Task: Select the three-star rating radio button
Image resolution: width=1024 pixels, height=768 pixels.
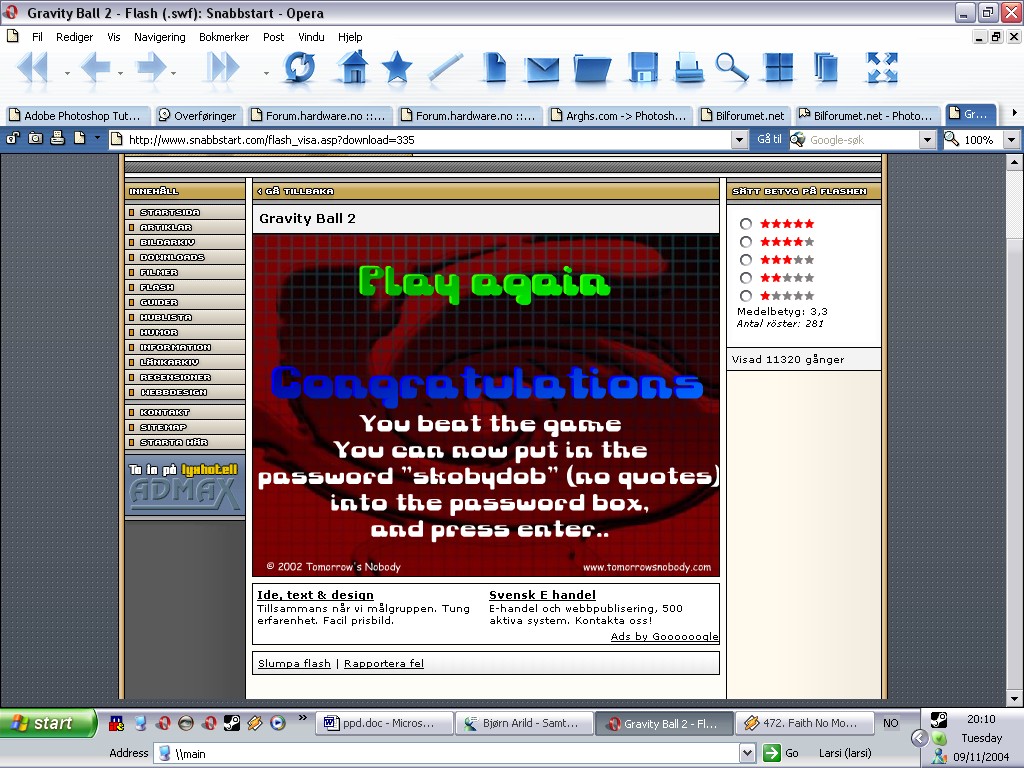Action: 746,260
